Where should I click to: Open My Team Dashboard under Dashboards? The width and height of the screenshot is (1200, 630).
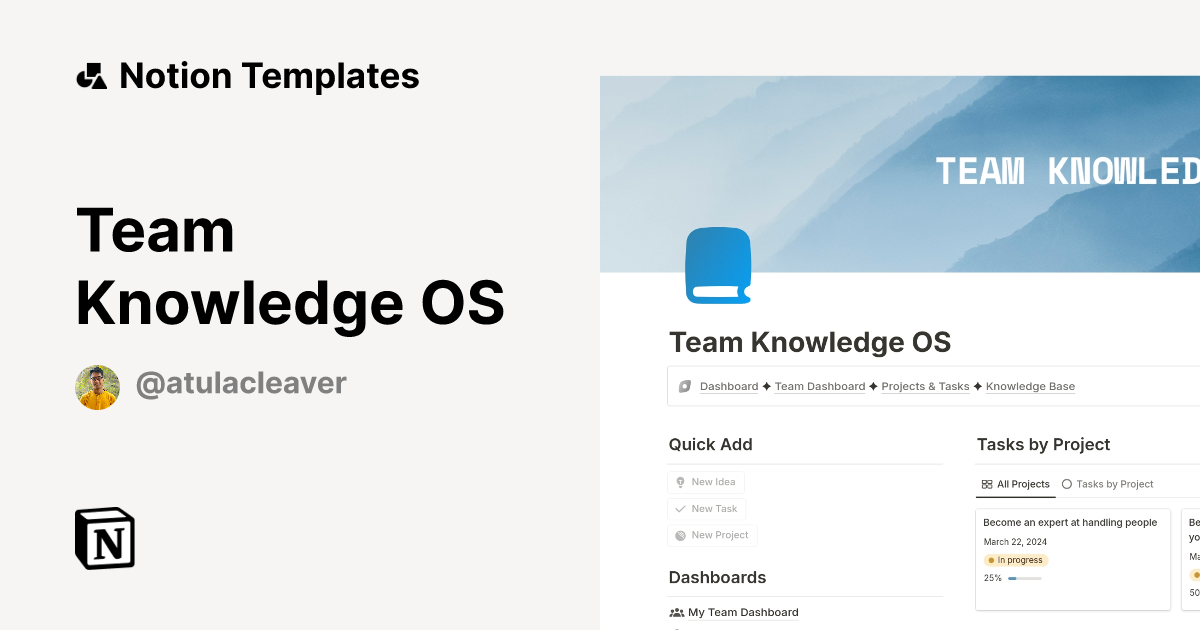(x=742, y=612)
